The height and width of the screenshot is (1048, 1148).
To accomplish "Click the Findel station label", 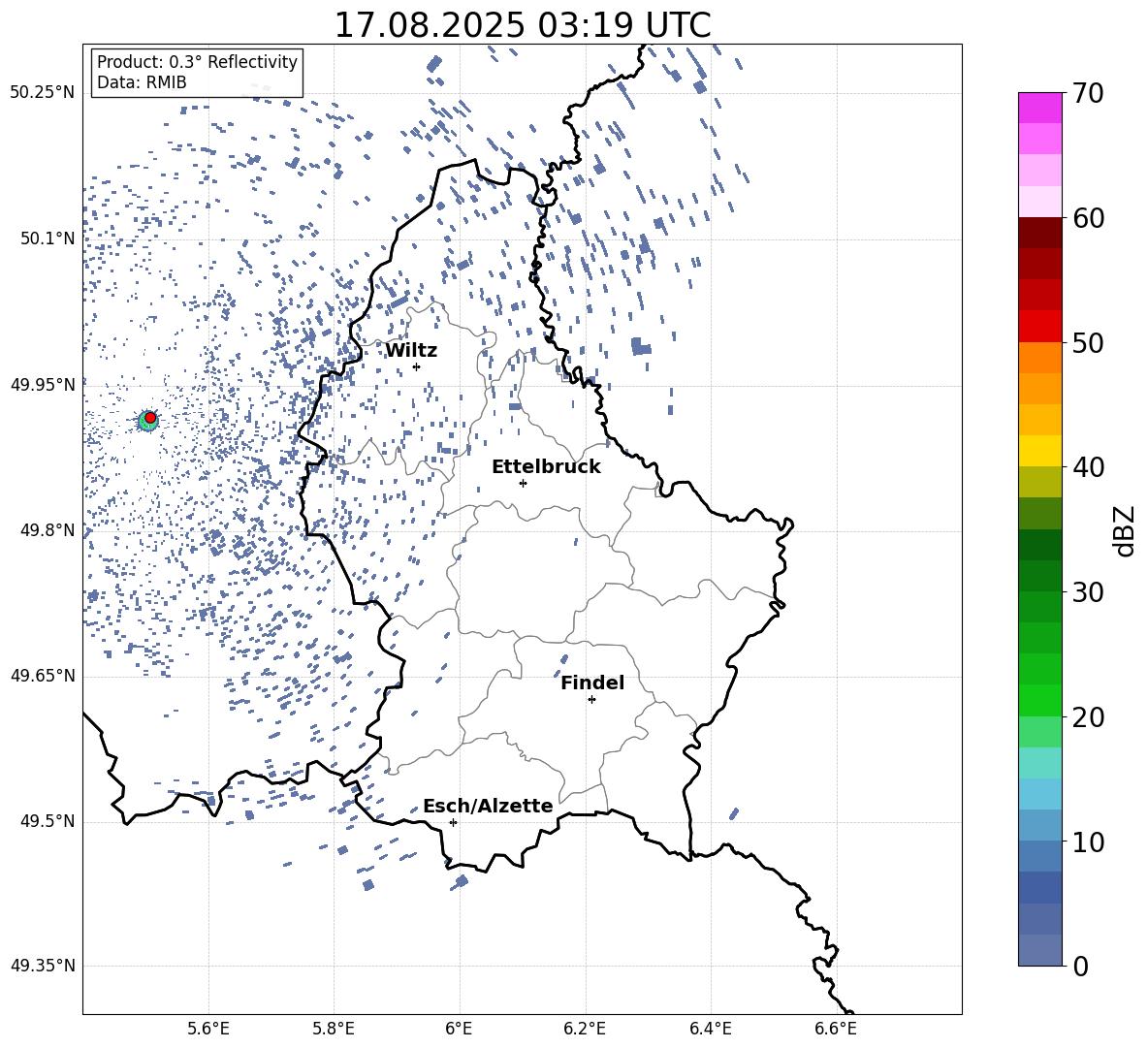I will [592, 683].
